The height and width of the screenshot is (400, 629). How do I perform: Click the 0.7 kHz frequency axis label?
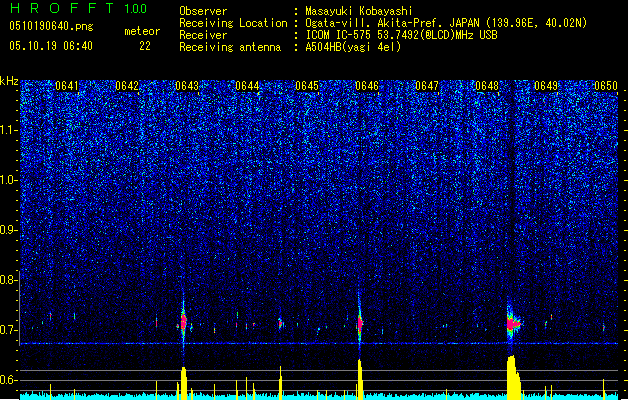point(8,330)
